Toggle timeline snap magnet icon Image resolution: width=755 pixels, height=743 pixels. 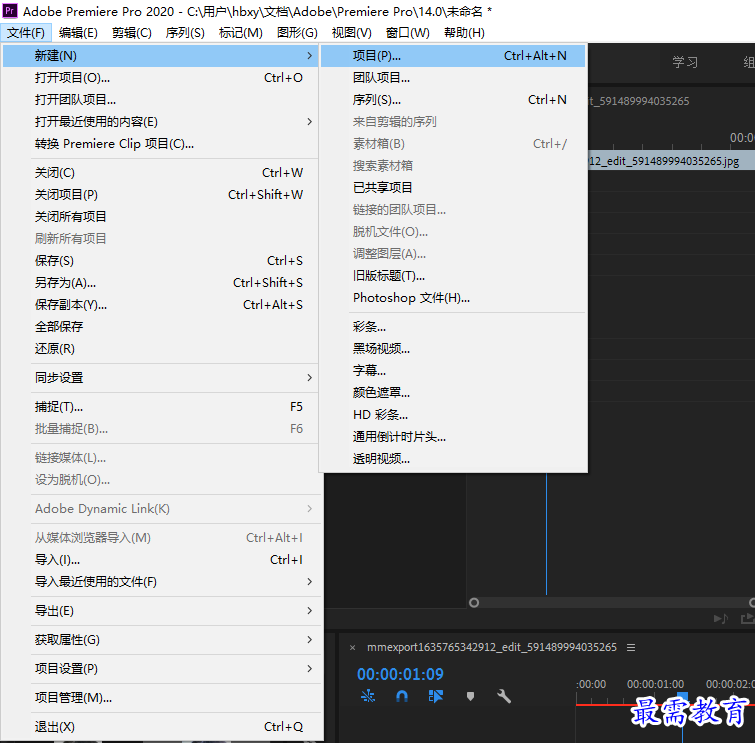402,696
